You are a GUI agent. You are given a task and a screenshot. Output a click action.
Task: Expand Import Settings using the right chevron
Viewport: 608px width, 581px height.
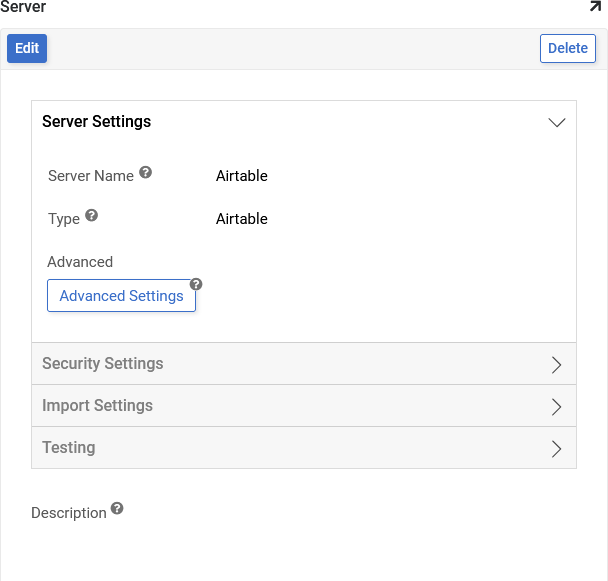pos(557,407)
